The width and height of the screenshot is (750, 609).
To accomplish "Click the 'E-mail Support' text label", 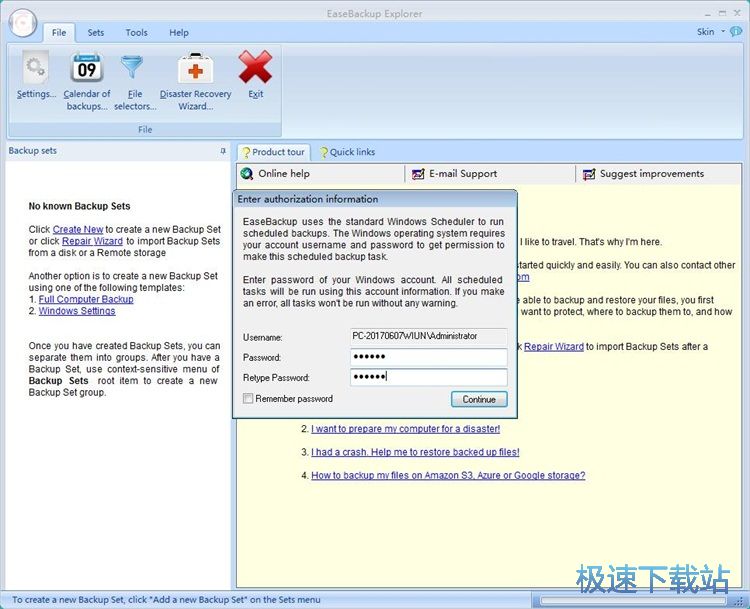I will 463,174.
